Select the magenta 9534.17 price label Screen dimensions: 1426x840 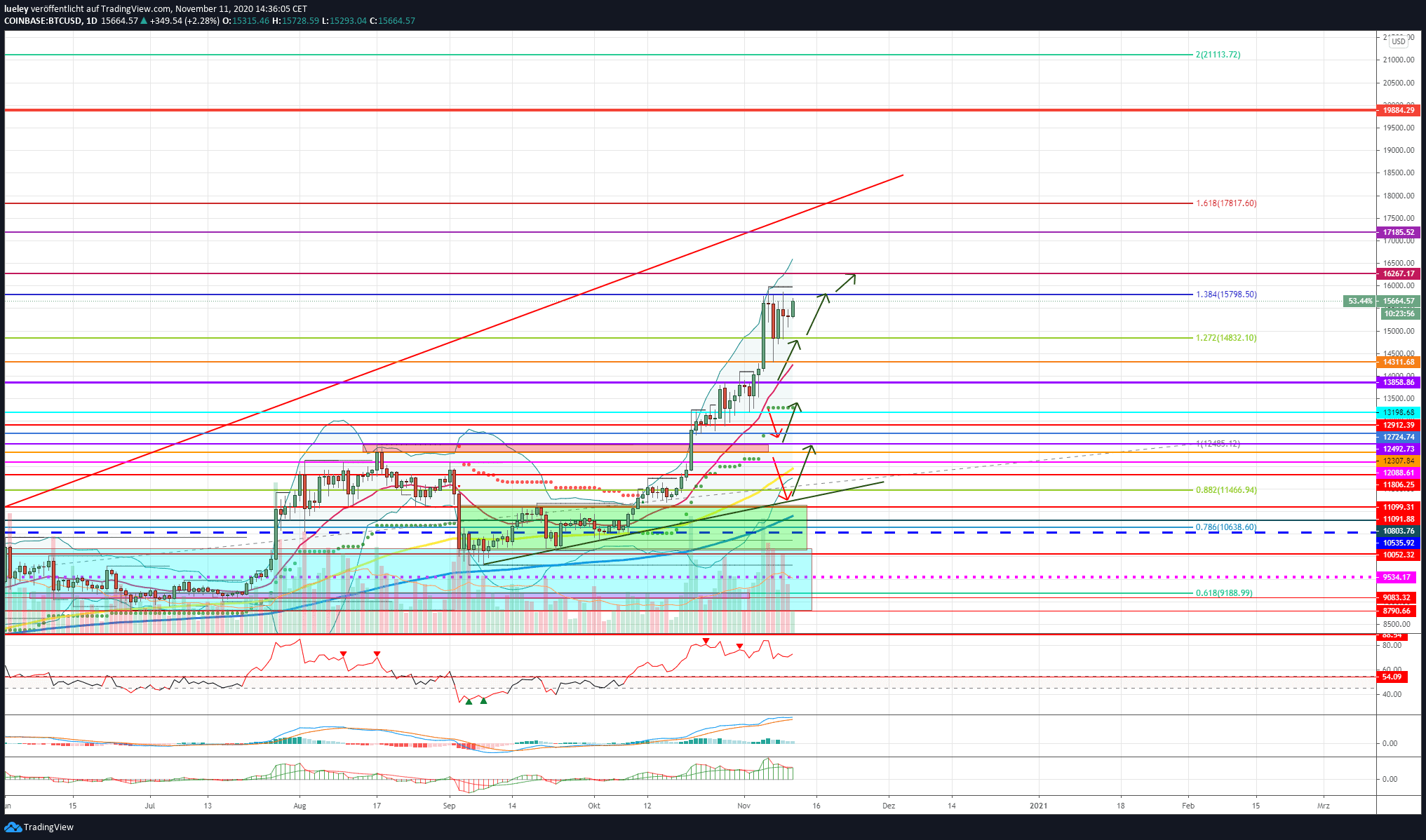(1397, 577)
